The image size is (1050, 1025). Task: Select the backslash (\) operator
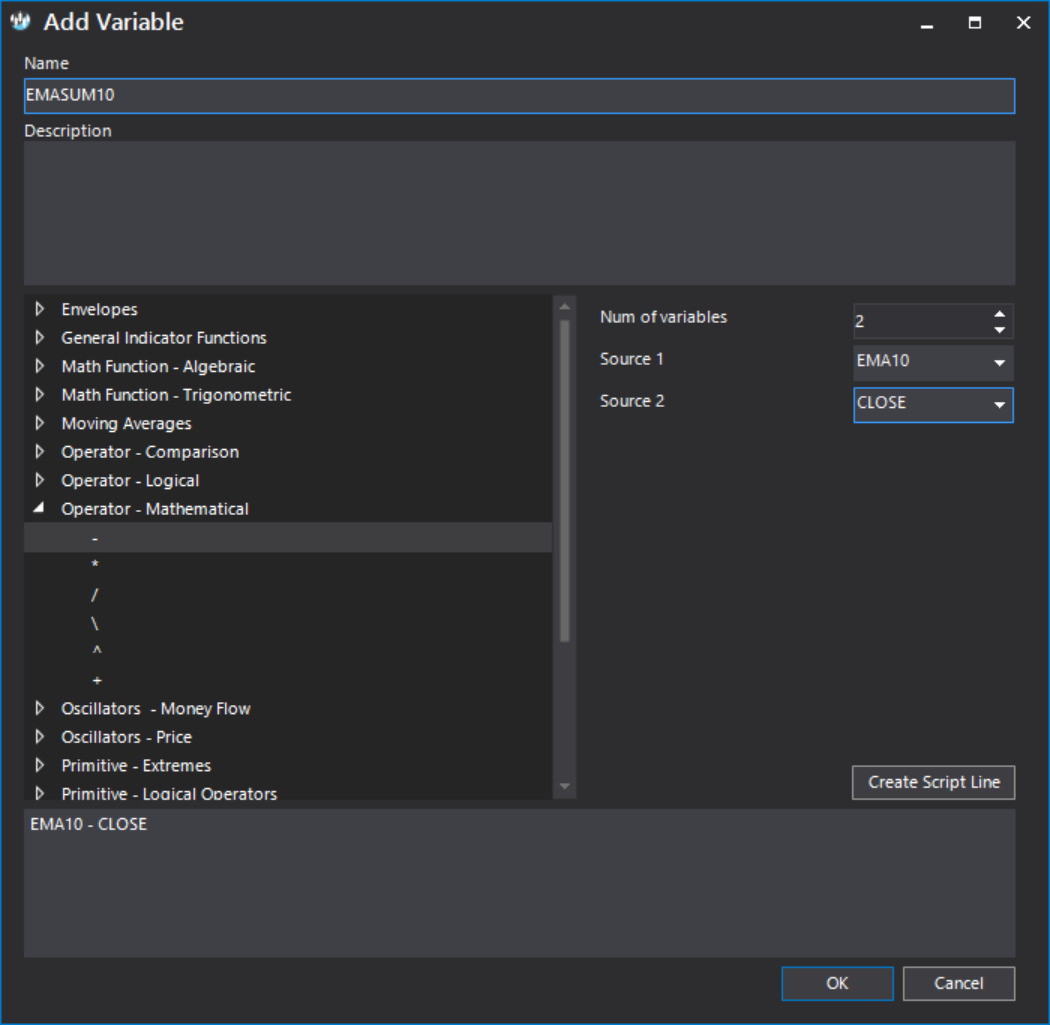[96, 623]
